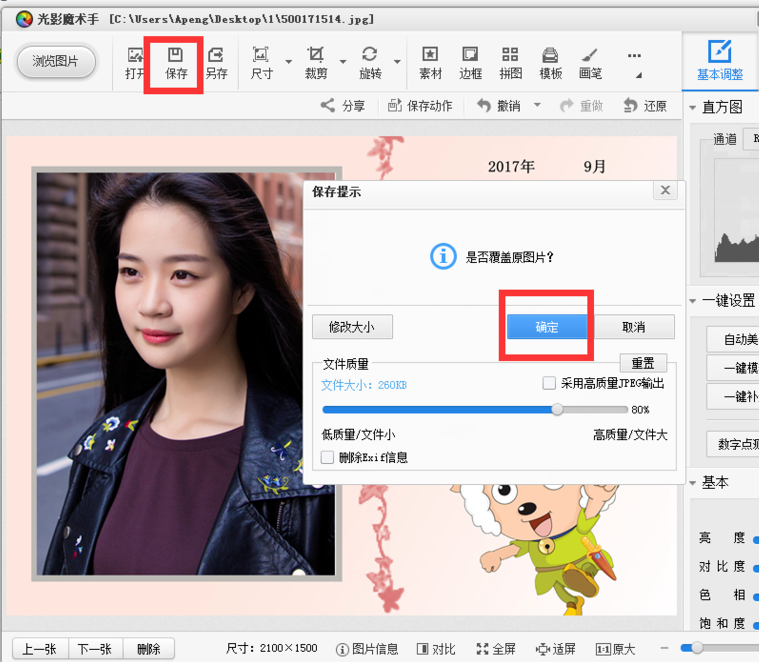759x662 pixels.
Task: Switch to the Basic Adjust (基本调整) tab
Action: [719, 60]
